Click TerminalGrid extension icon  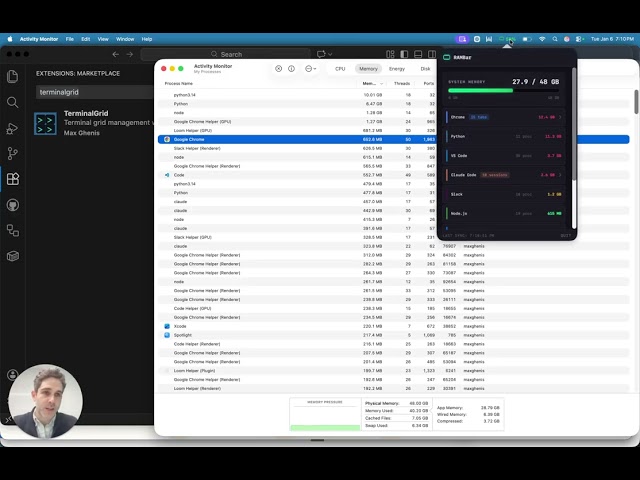tap(45, 124)
